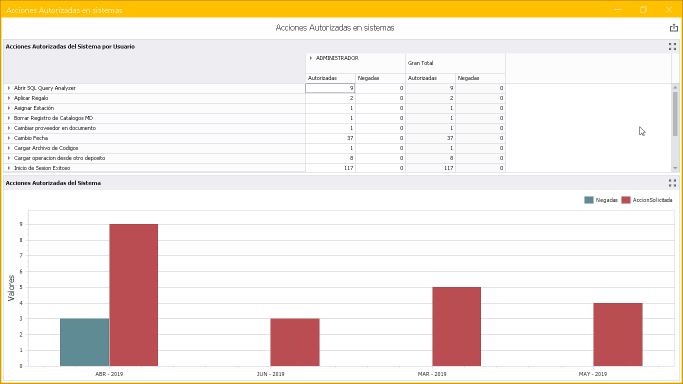Expand the Aplicar Regalo row
Image resolution: width=683 pixels, height=384 pixels.
click(x=9, y=98)
